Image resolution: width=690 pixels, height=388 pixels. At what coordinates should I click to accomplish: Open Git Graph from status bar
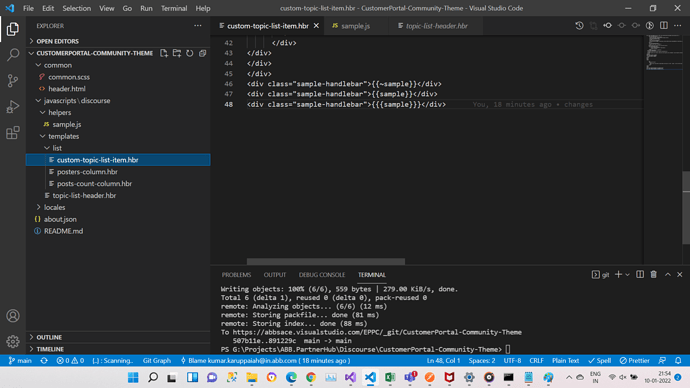(157, 361)
